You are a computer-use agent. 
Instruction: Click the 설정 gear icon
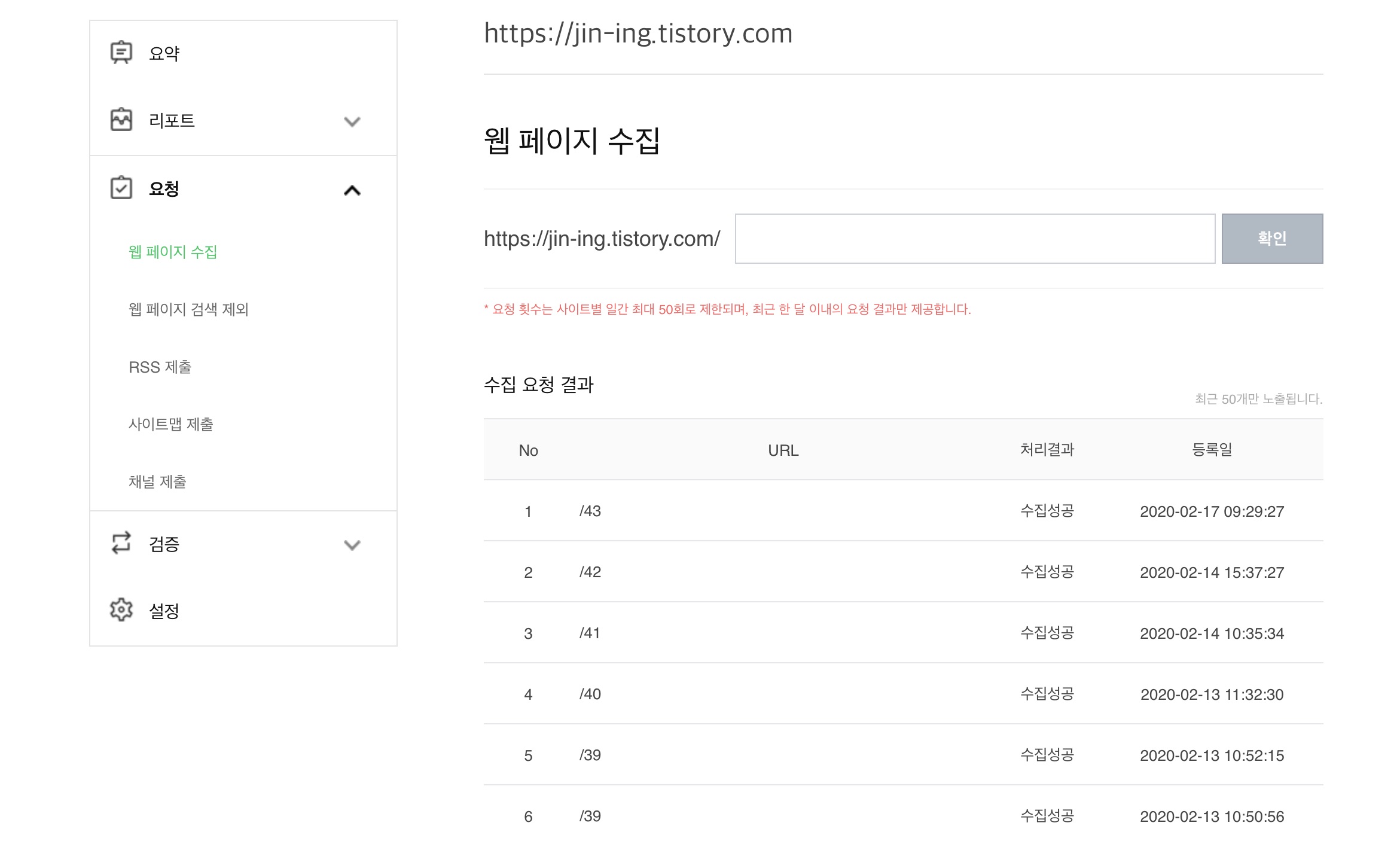tap(121, 610)
